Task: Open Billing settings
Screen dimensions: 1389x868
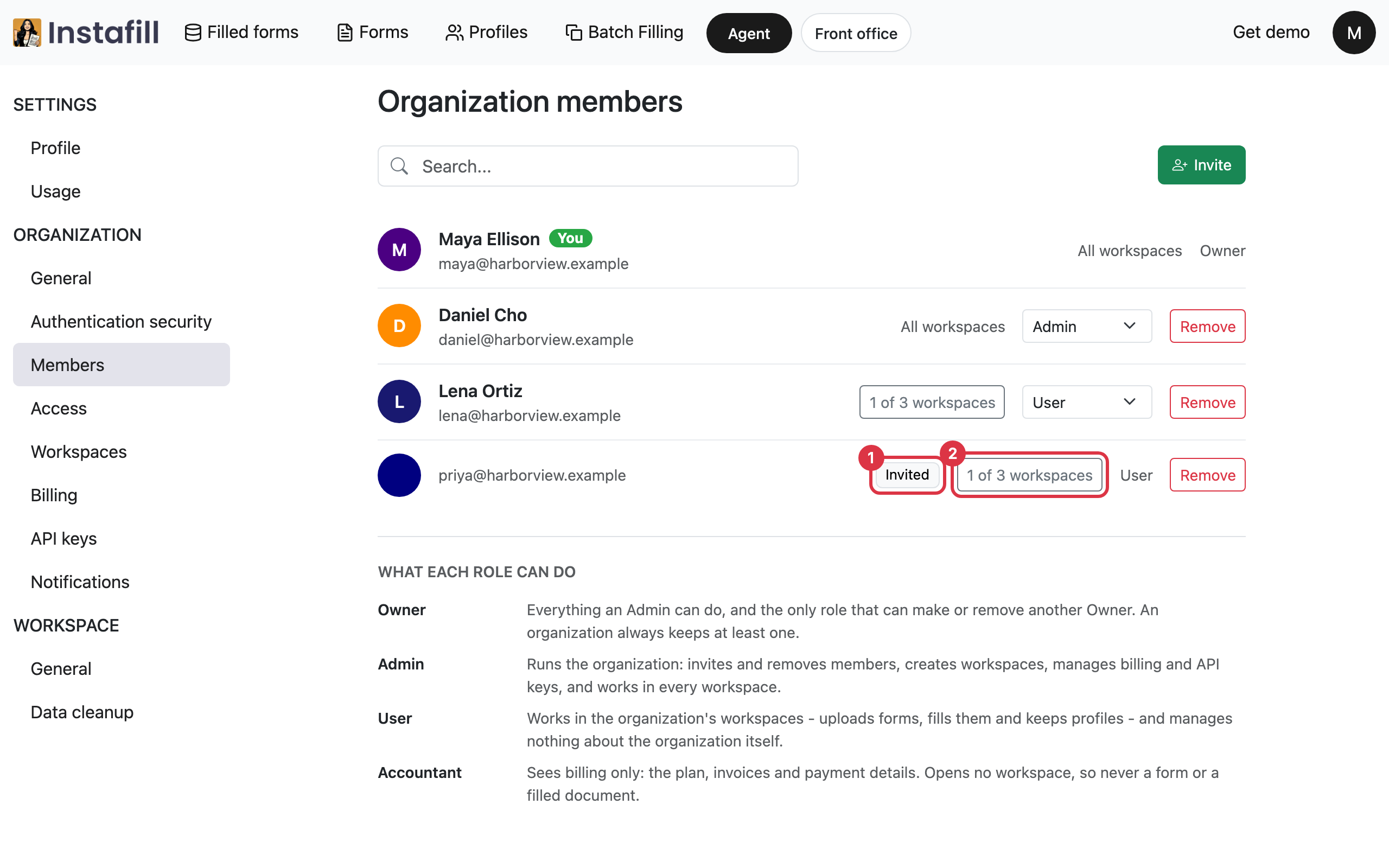Action: [x=121, y=495]
